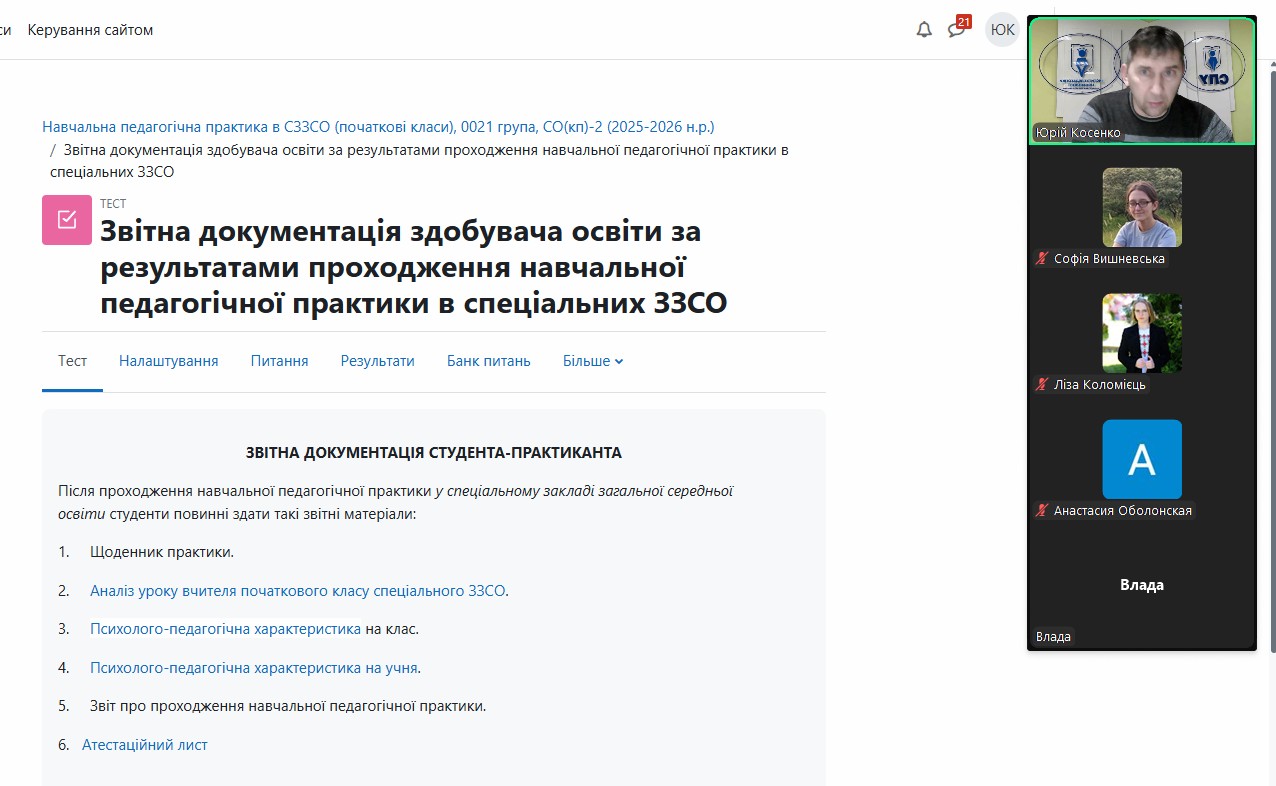Open messages icon with 21 badge
Viewport: 1276px width, 786px height.
pos(957,30)
